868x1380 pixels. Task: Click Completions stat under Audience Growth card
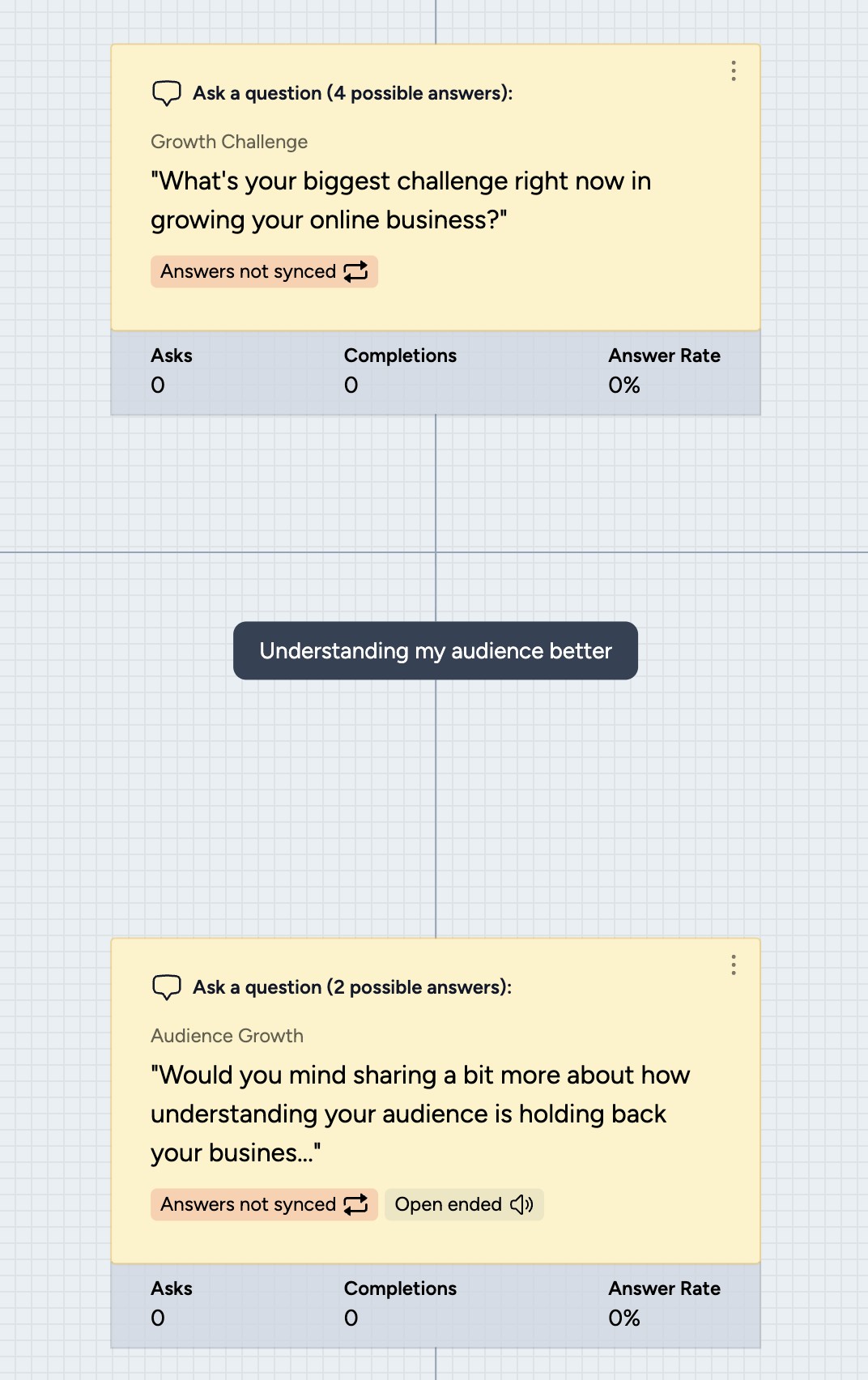[400, 1303]
